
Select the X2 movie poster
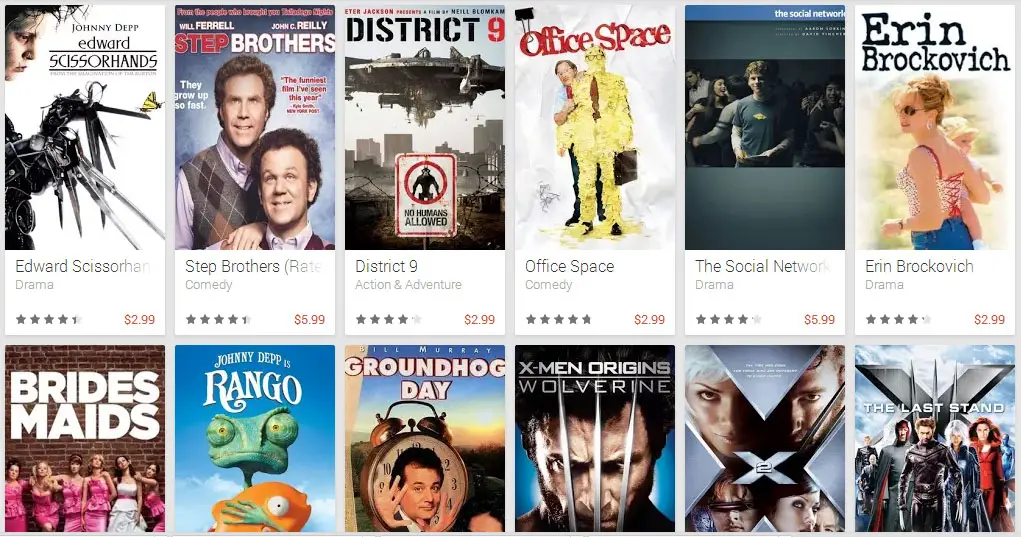tap(764, 439)
